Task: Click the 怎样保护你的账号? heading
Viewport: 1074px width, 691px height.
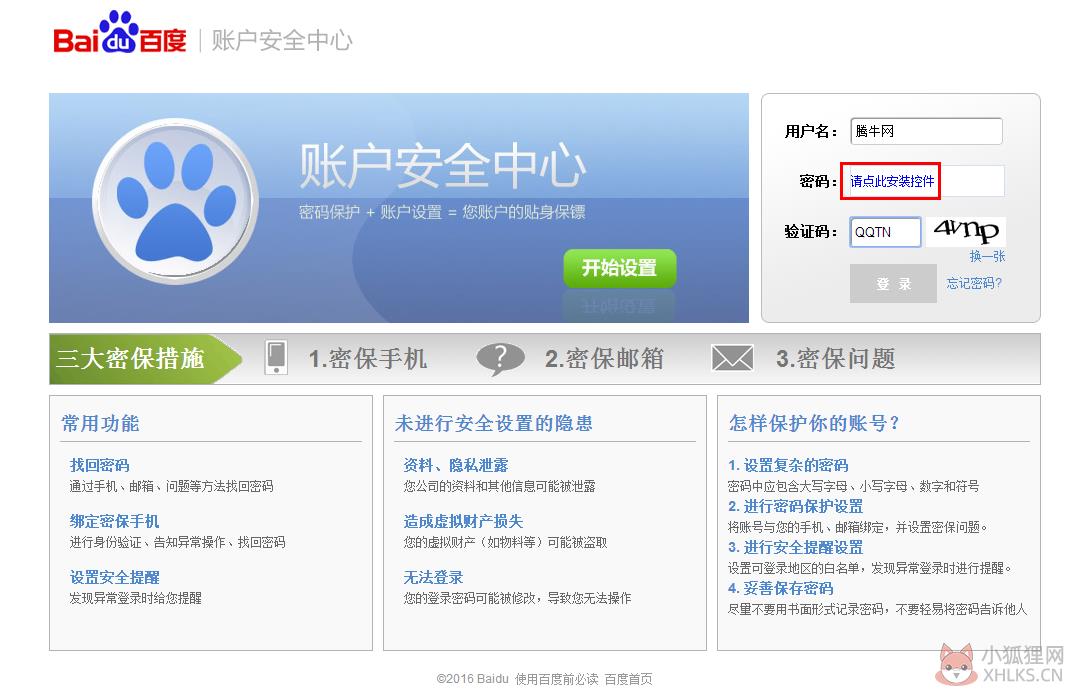Action: point(814,424)
